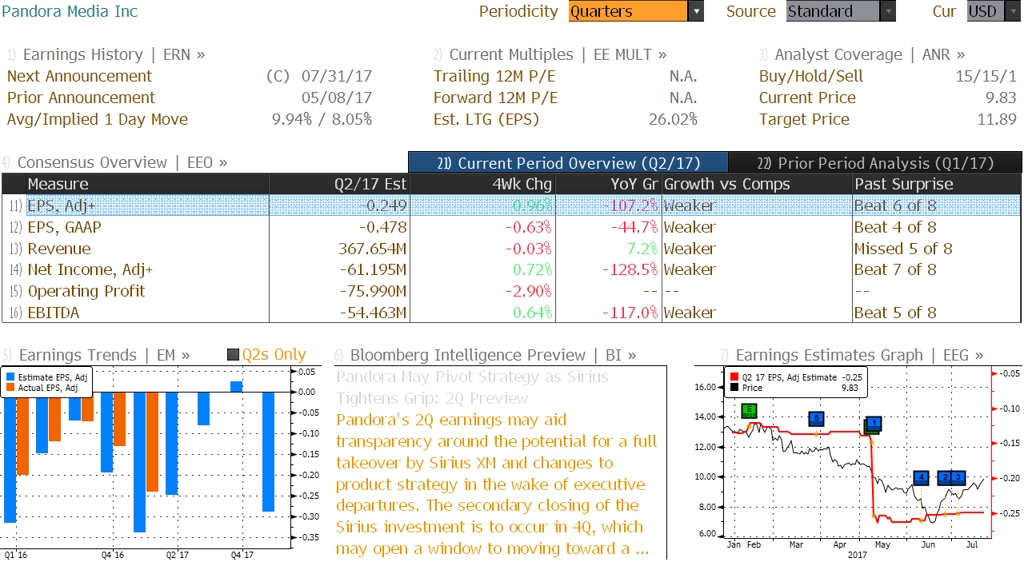Open the Pandora 2Q earnings preview article text
The image size is (1024, 562).
496,484
